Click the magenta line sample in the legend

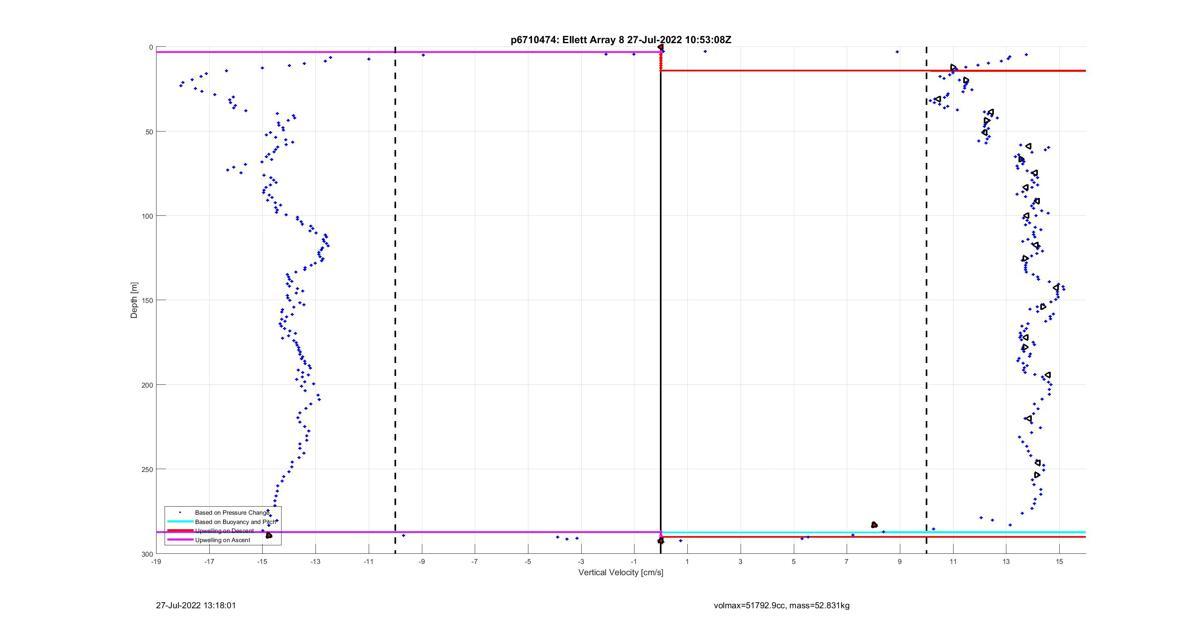(x=180, y=540)
